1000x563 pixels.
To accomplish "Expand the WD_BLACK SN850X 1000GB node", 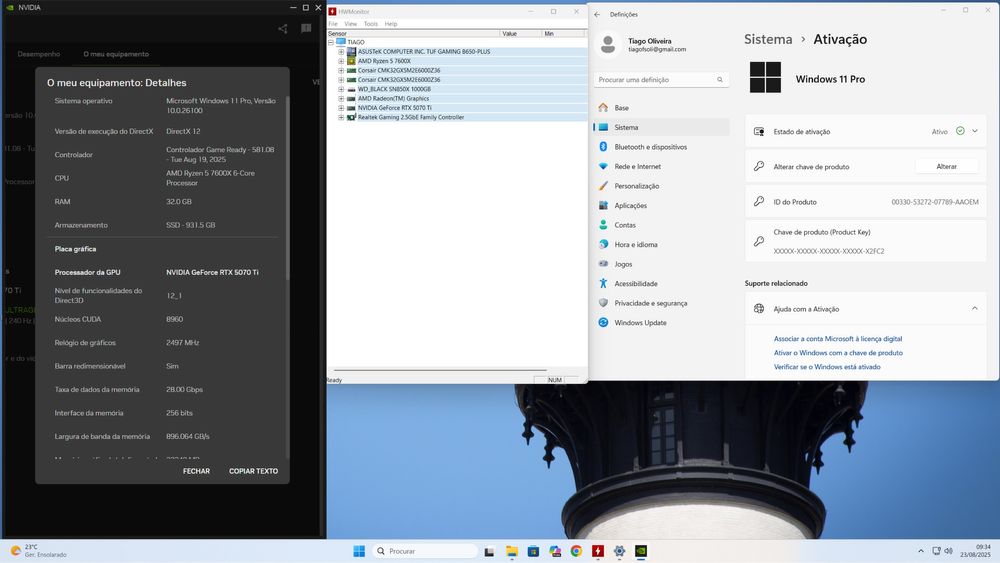I will 341,89.
